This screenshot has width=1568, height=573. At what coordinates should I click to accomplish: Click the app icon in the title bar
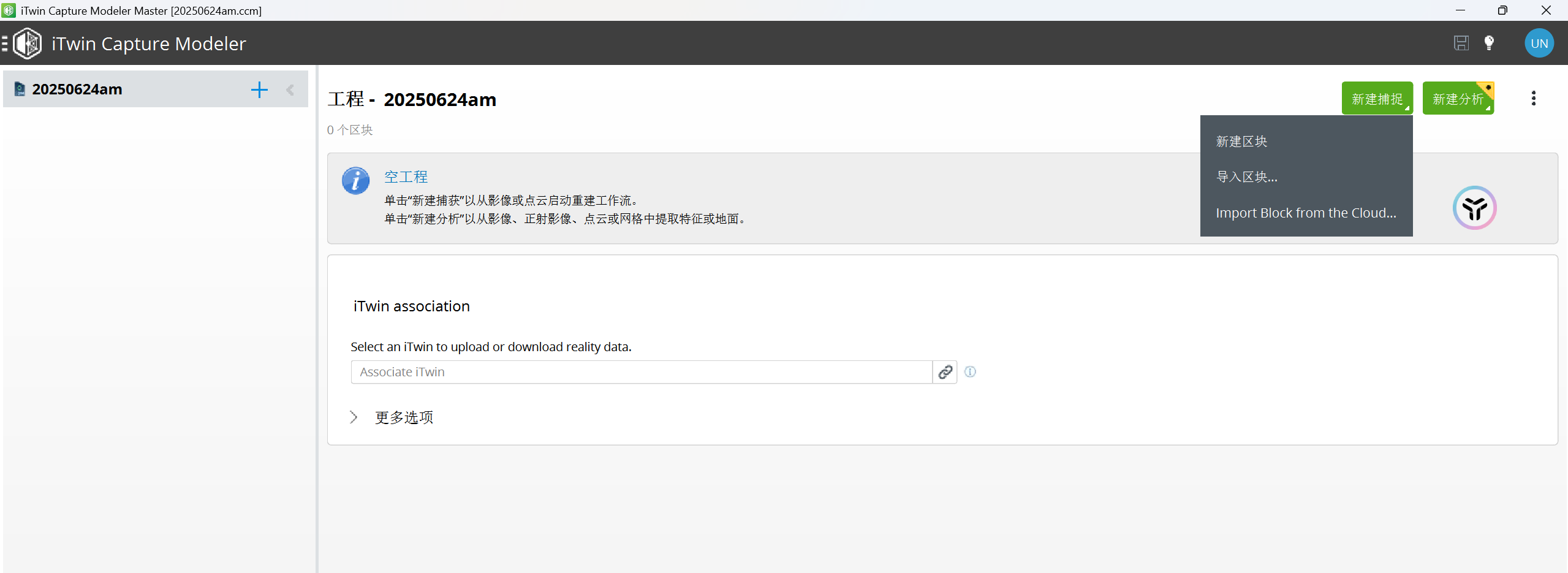pyautogui.click(x=9, y=10)
